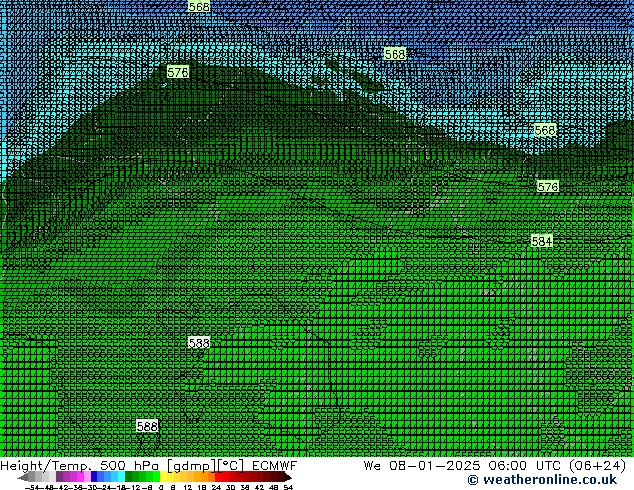634x490 pixels.
Task: Click the '[°C]' unit label
Action: (231, 466)
